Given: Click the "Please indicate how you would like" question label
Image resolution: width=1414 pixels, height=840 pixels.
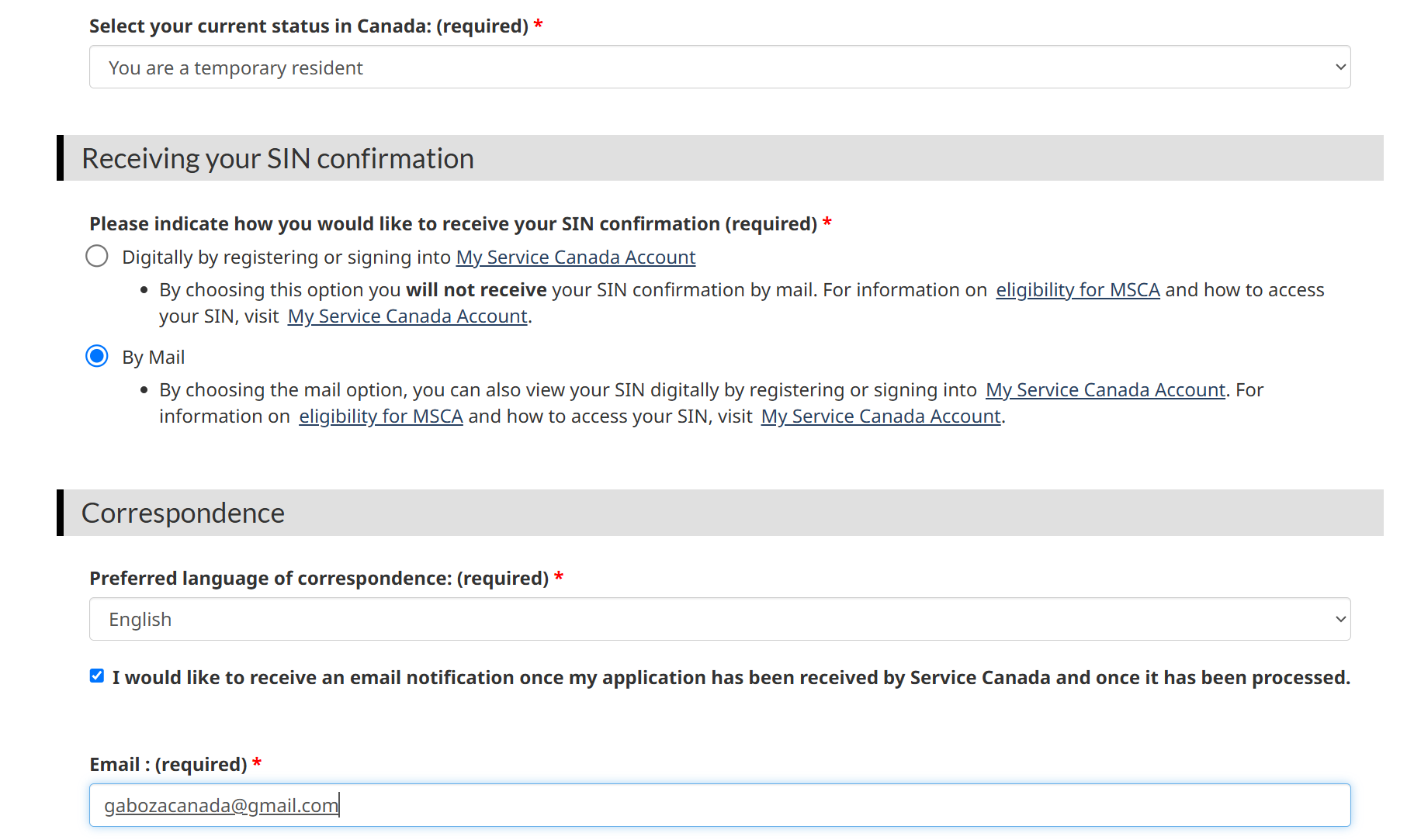Looking at the screenshot, I should coord(453,224).
